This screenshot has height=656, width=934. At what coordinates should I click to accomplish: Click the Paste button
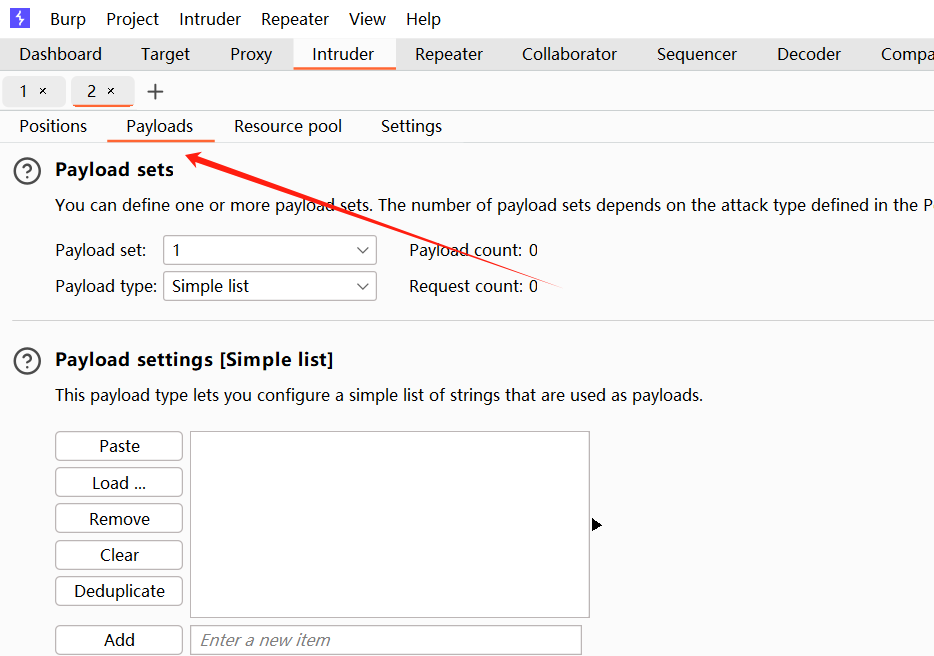point(119,446)
